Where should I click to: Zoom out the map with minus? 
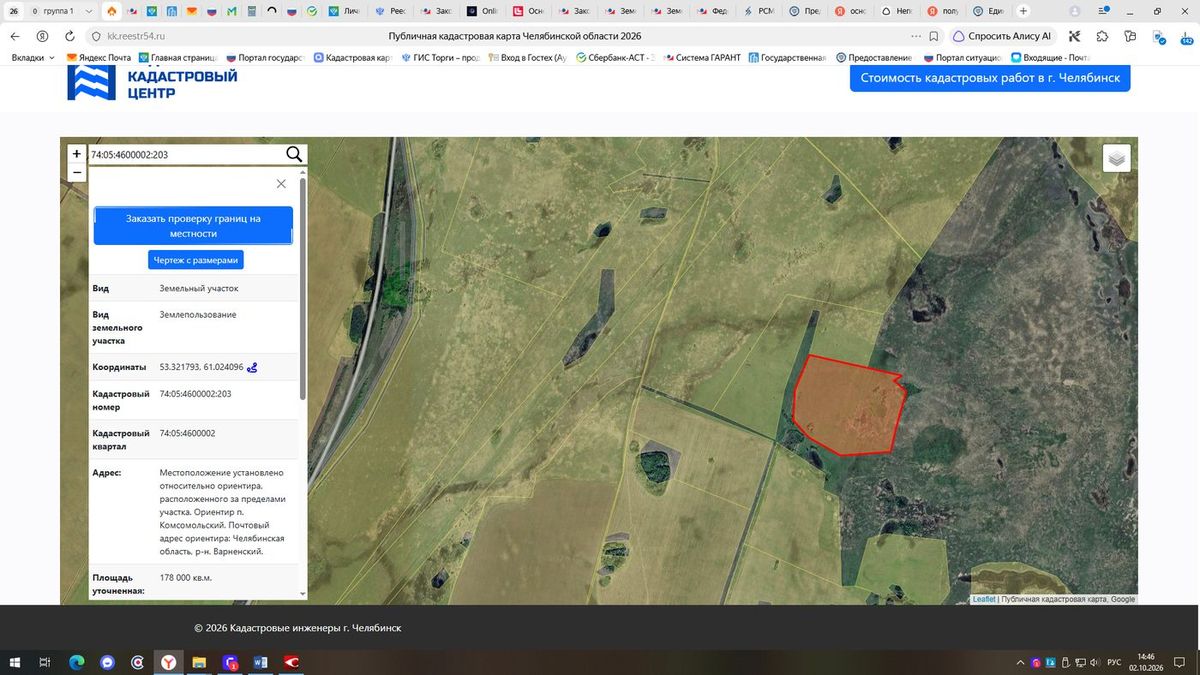pyautogui.click(x=77, y=172)
